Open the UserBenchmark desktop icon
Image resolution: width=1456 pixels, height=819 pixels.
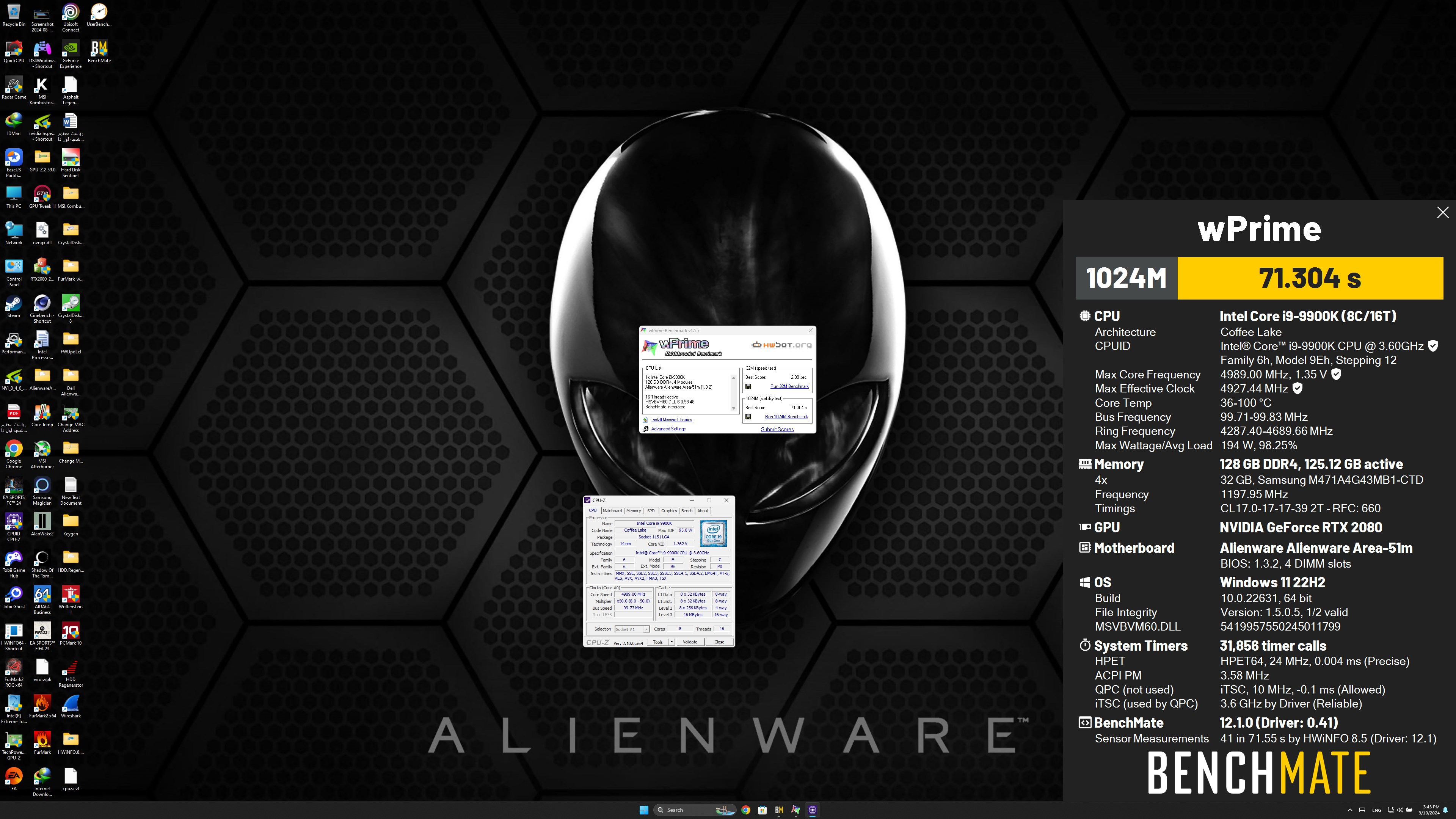(x=99, y=15)
